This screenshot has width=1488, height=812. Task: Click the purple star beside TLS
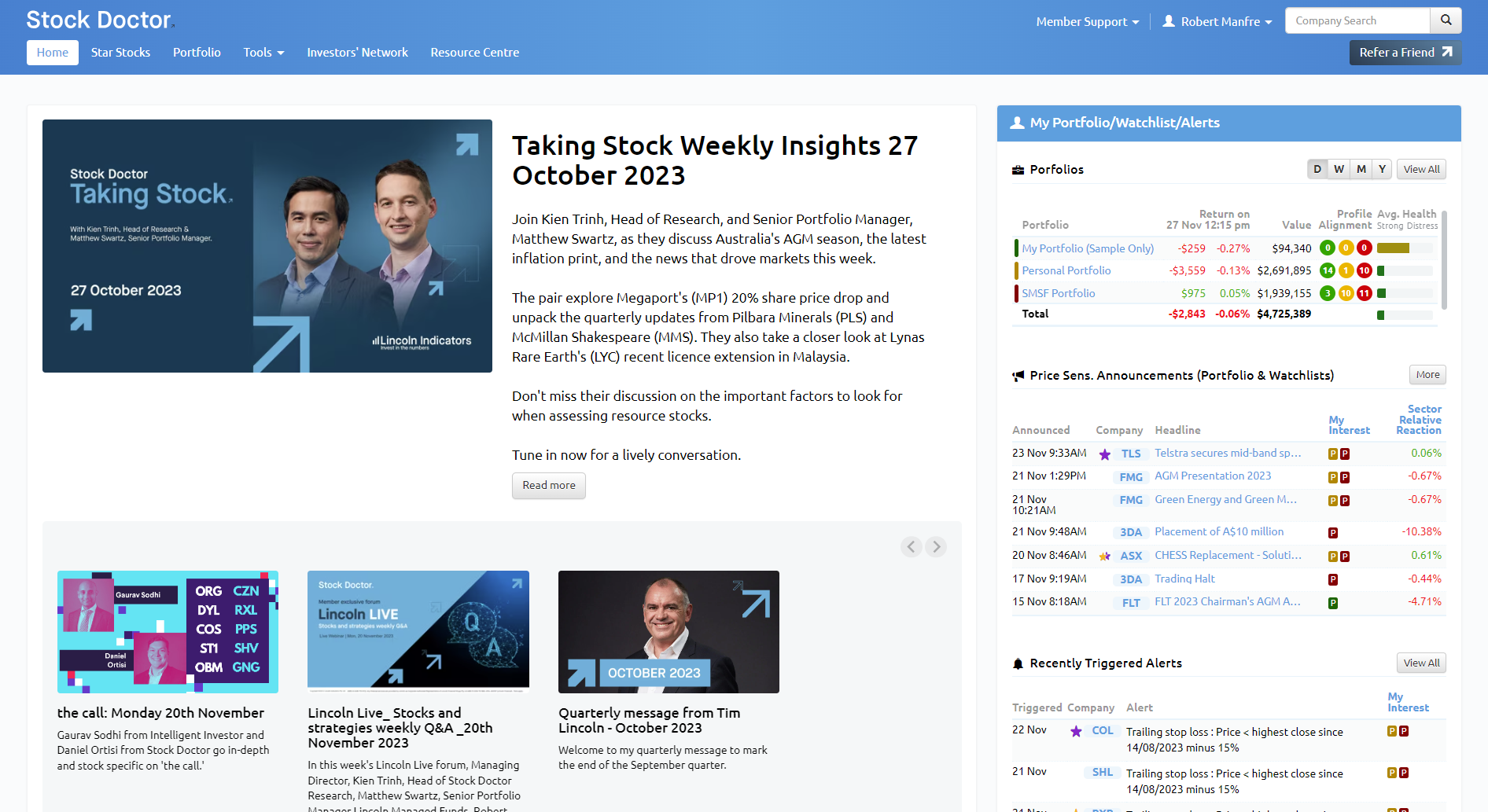tap(1105, 454)
